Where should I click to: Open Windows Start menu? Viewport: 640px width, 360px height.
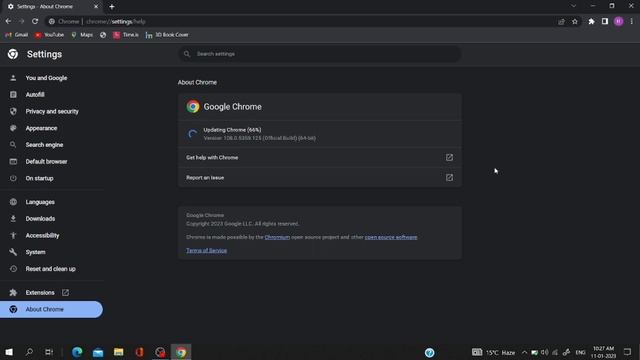click(9, 352)
